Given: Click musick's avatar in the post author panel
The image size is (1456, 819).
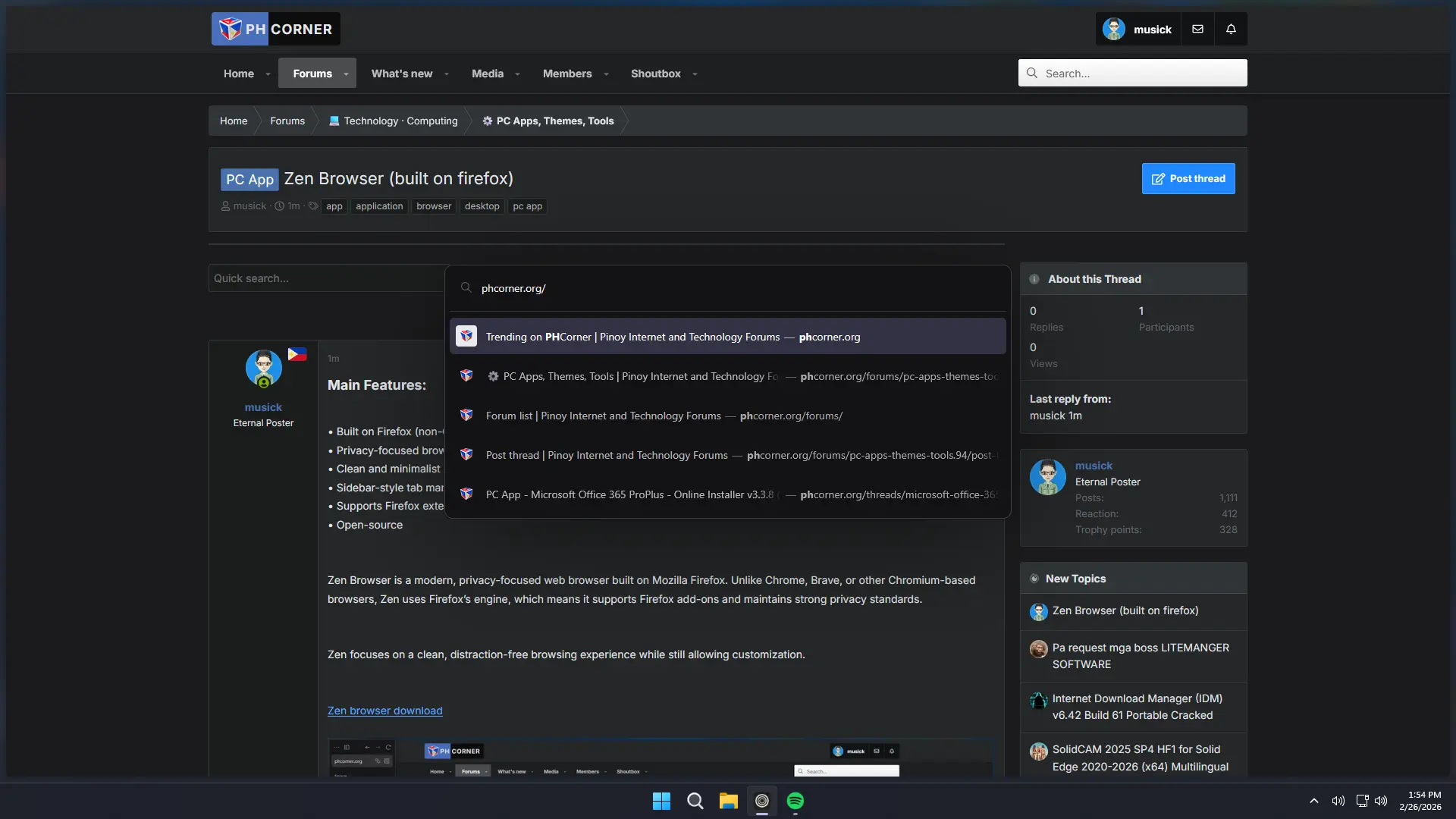Looking at the screenshot, I should (x=264, y=369).
